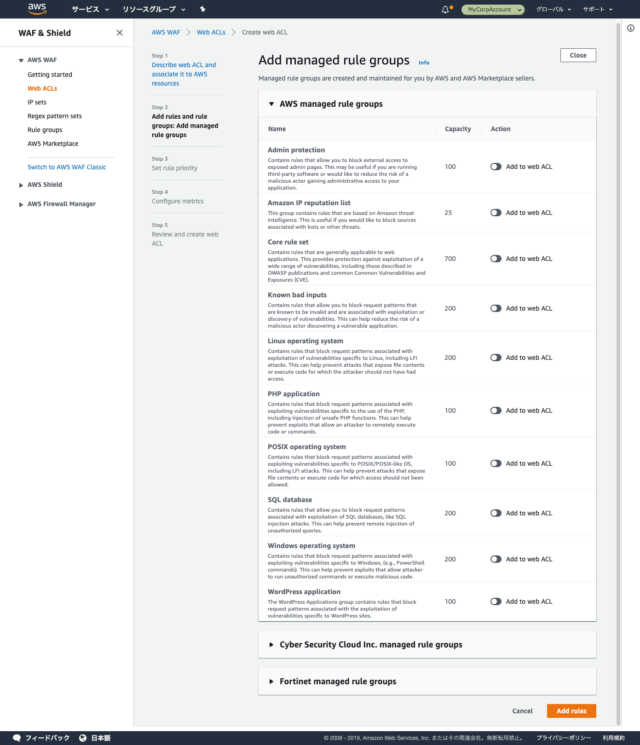
Task: Toggle Core rule set Add to web ACL
Action: (x=496, y=259)
